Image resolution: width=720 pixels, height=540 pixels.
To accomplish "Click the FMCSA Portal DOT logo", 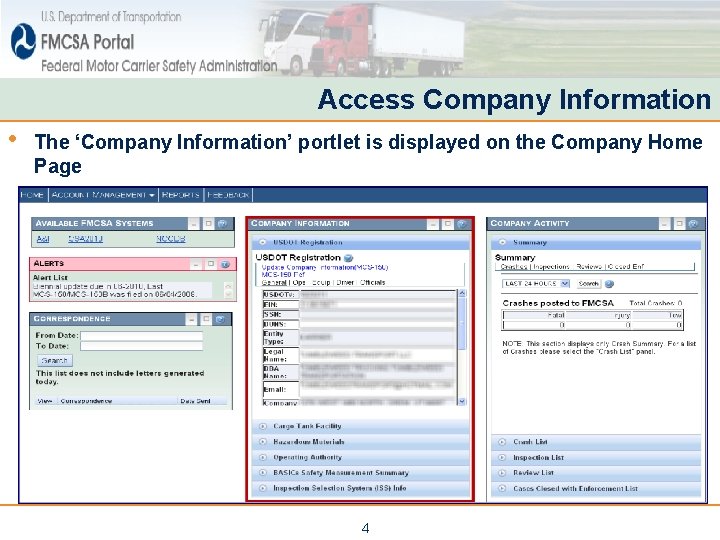I will tap(23, 41).
